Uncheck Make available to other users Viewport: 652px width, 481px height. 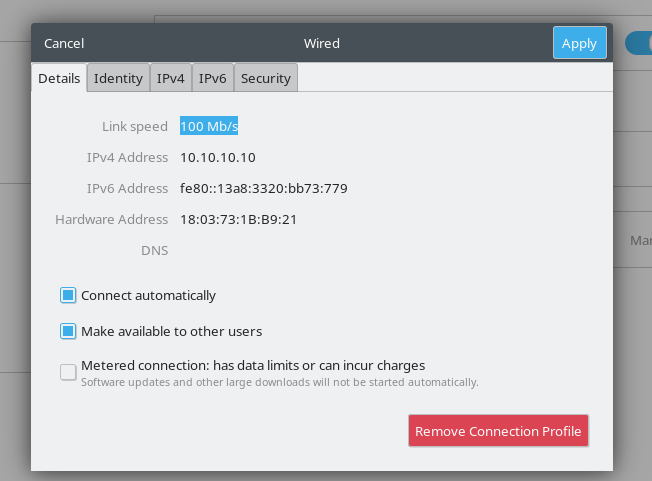point(68,331)
